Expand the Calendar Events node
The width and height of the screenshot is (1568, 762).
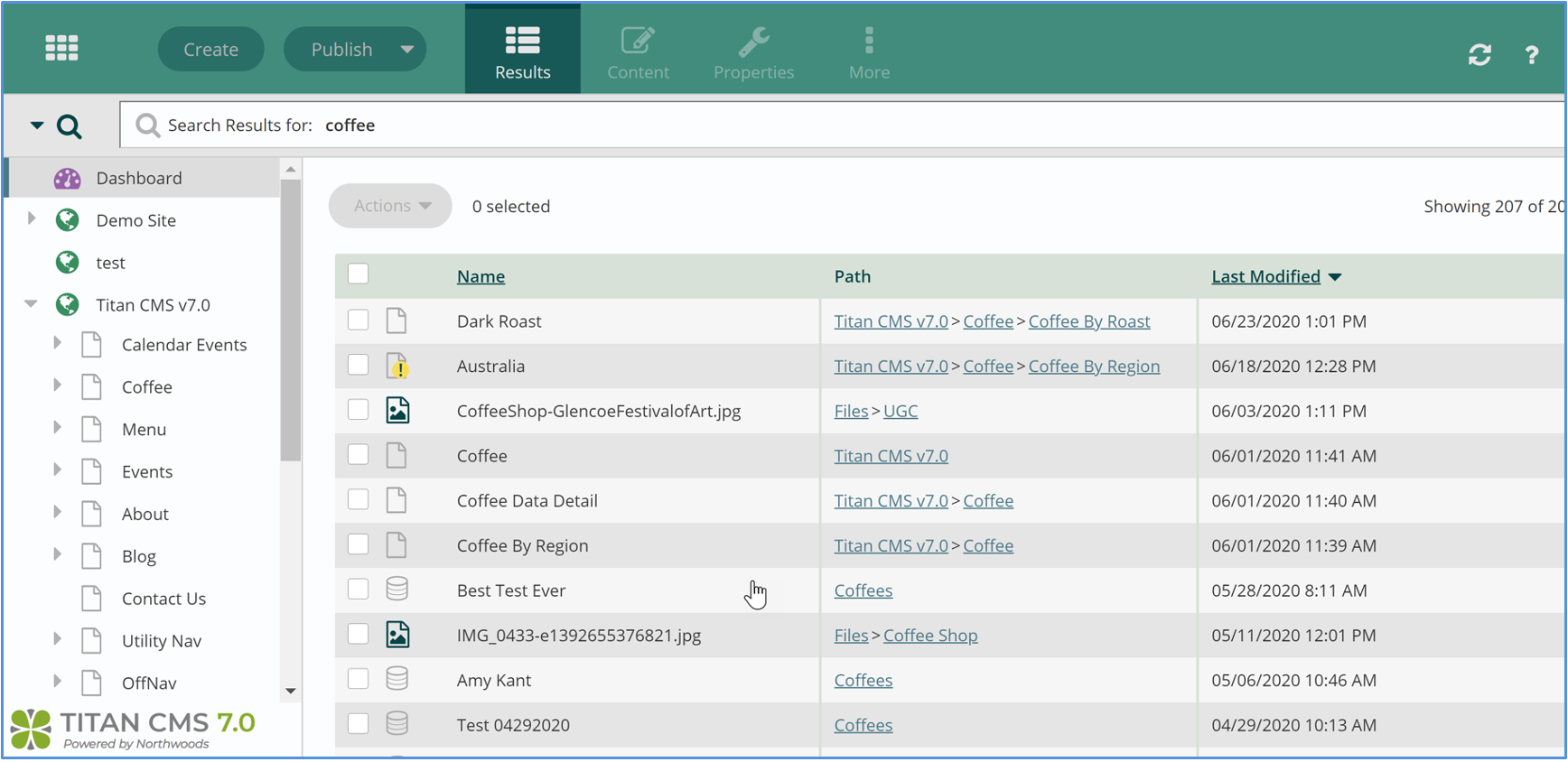point(57,343)
